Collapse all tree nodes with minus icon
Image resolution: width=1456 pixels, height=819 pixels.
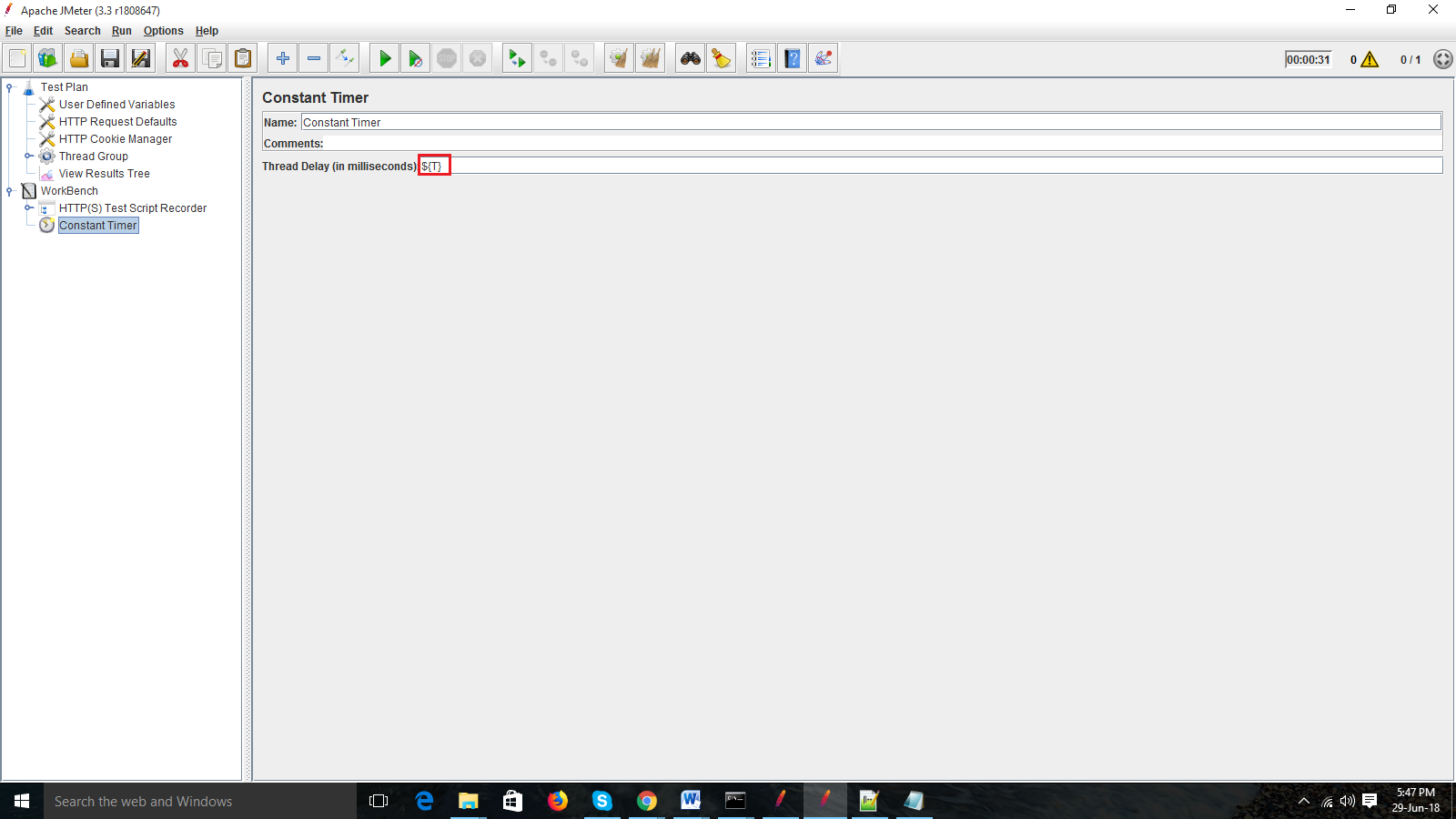tap(314, 59)
